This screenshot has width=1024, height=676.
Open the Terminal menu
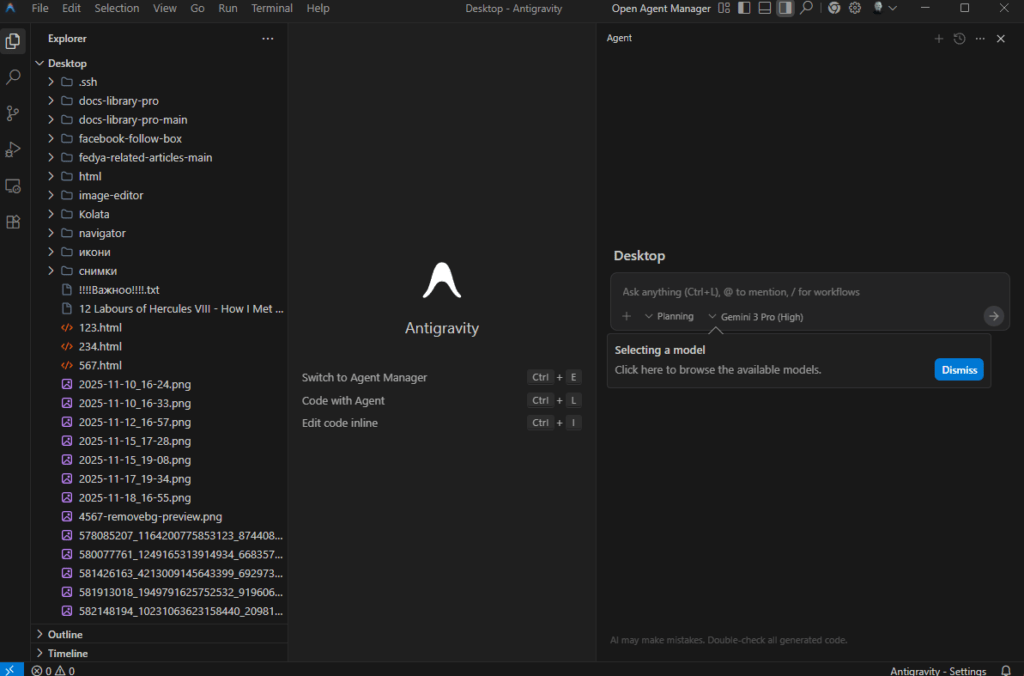click(271, 8)
